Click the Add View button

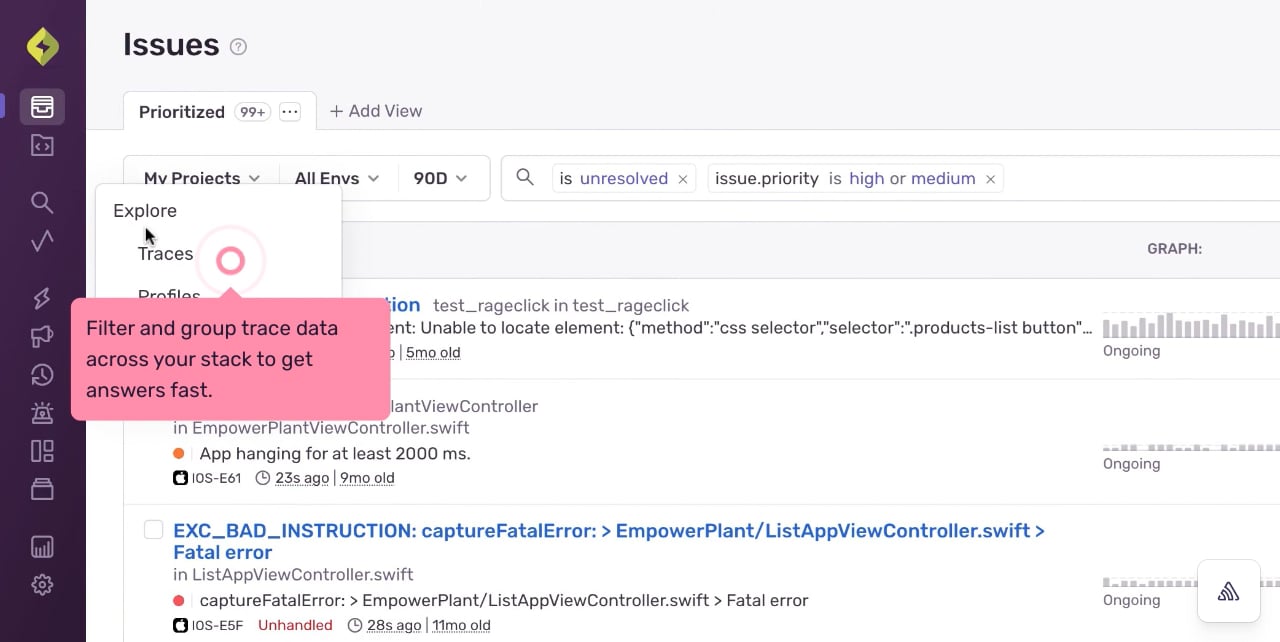[x=376, y=111]
